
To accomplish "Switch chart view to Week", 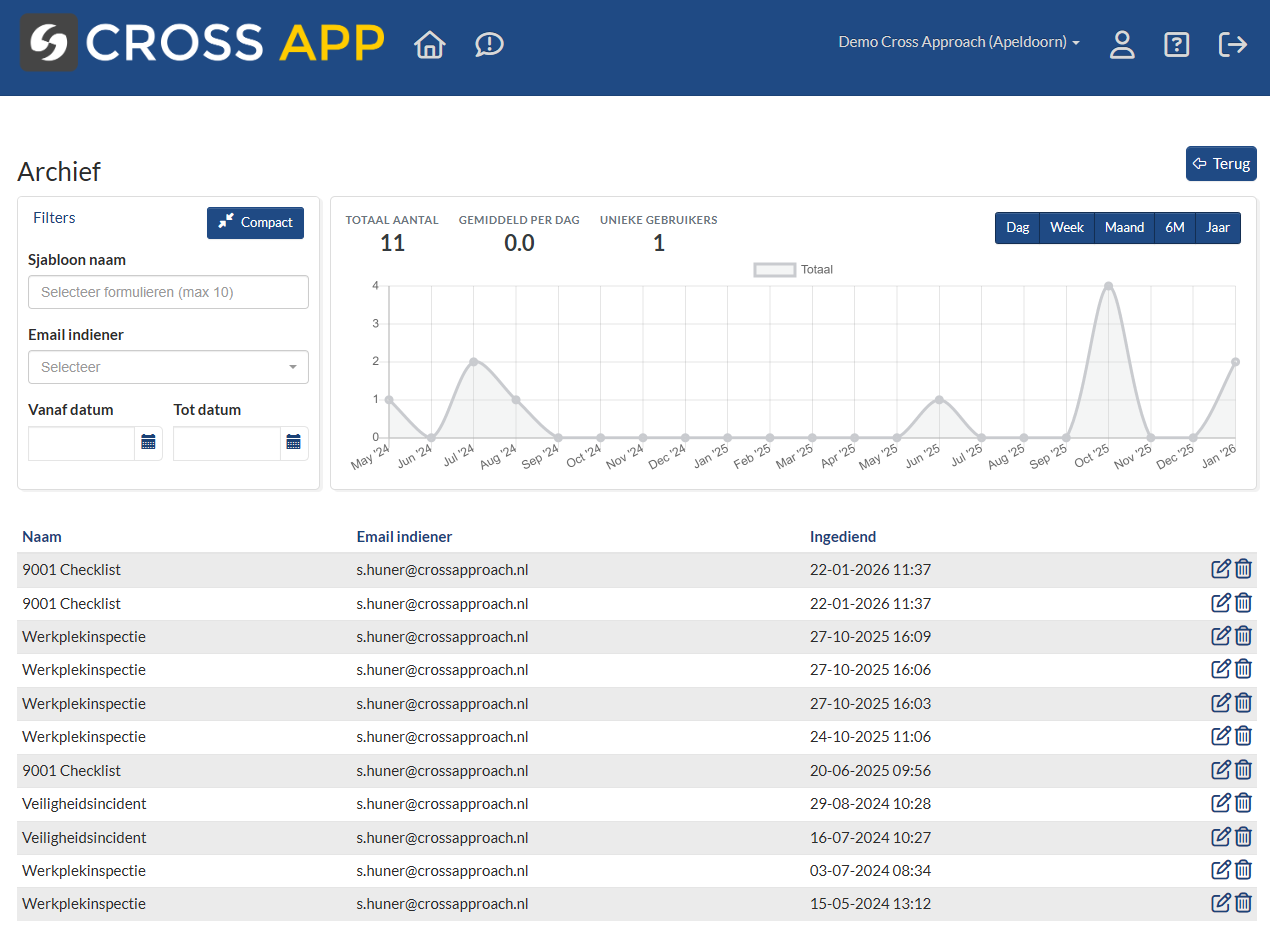I will point(1066,228).
